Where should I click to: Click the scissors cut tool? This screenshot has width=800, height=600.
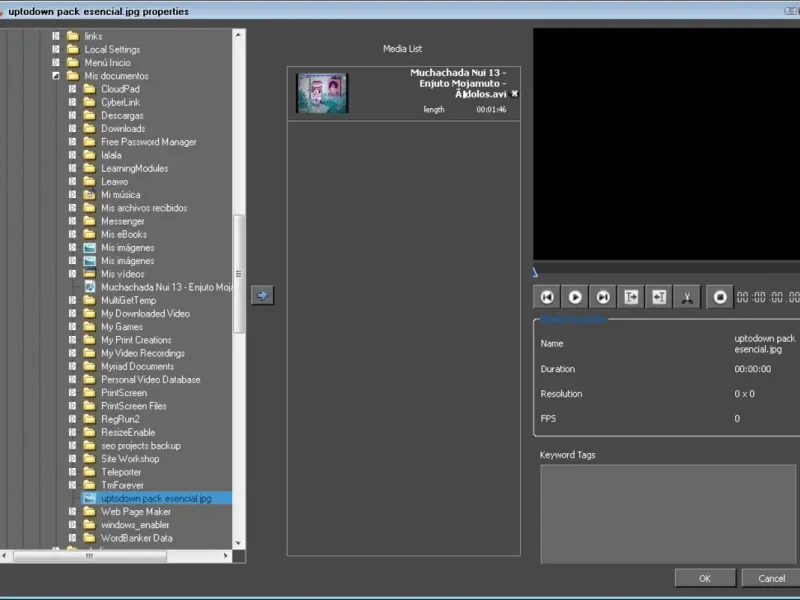click(x=687, y=297)
